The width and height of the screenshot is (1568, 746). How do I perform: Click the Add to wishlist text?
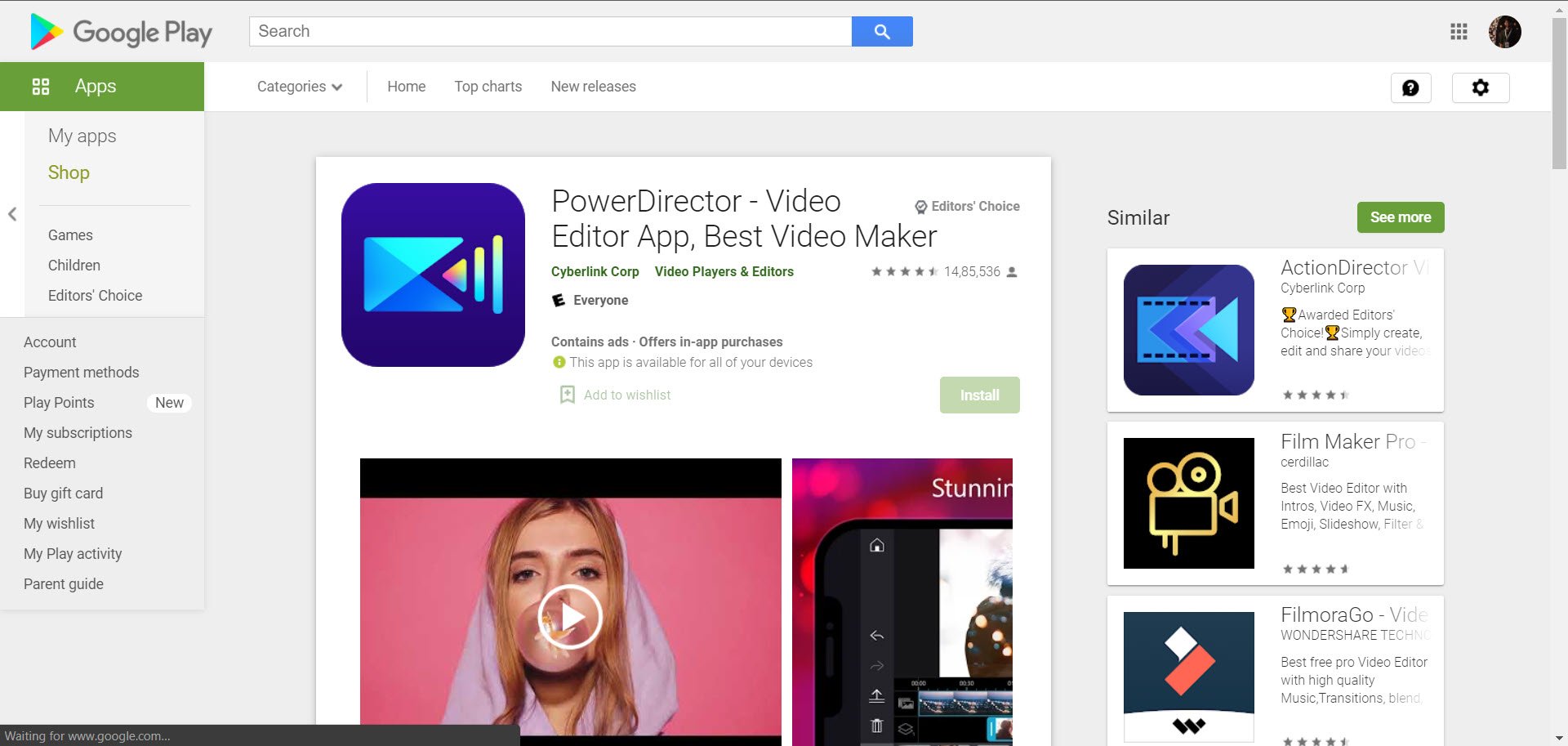click(627, 395)
